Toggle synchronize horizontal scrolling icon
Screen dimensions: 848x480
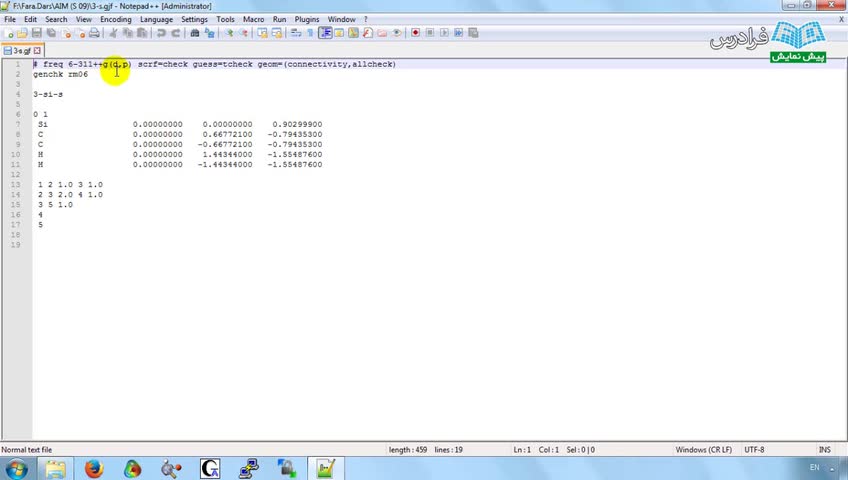coord(277,34)
